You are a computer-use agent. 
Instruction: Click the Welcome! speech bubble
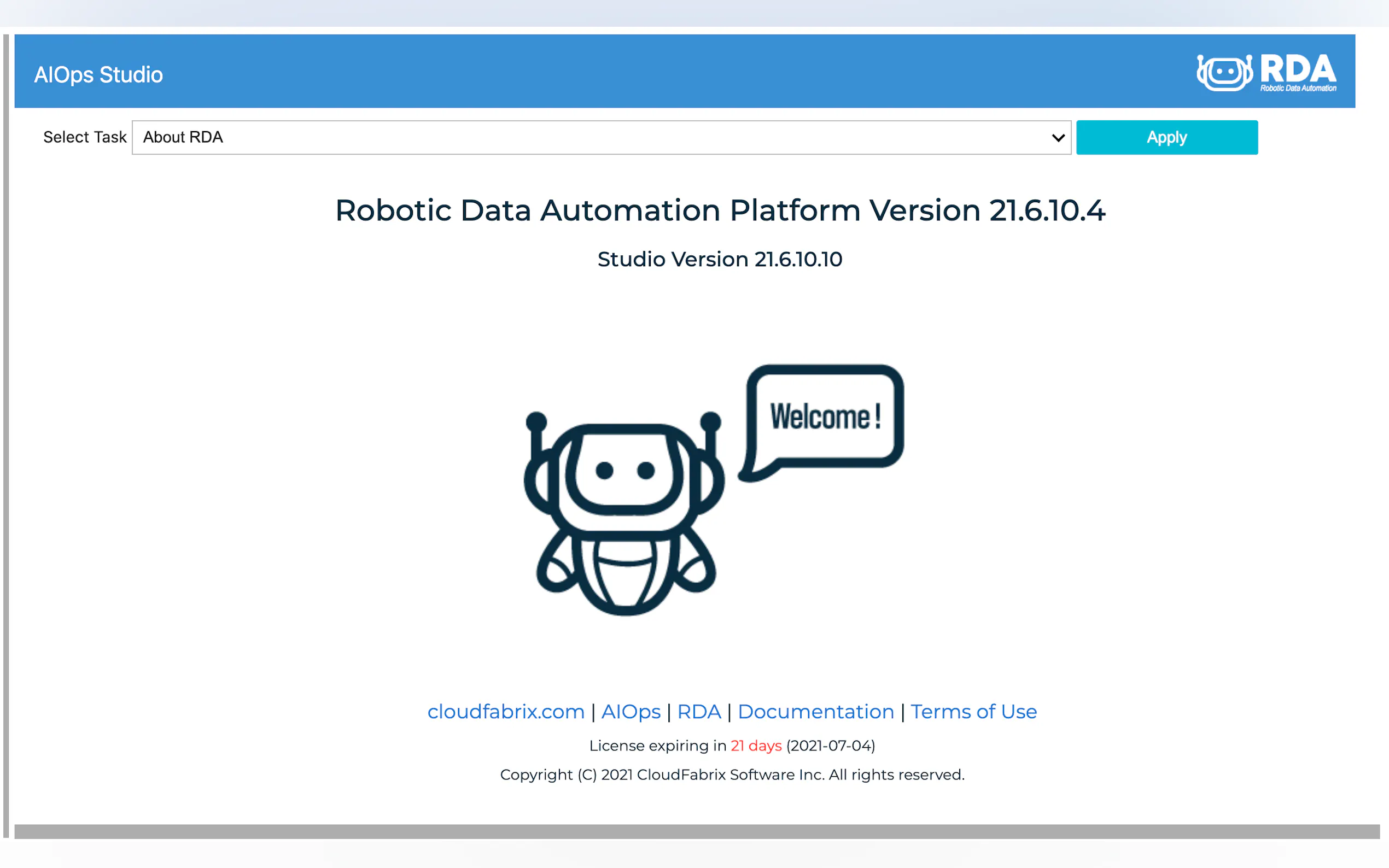[x=825, y=417]
